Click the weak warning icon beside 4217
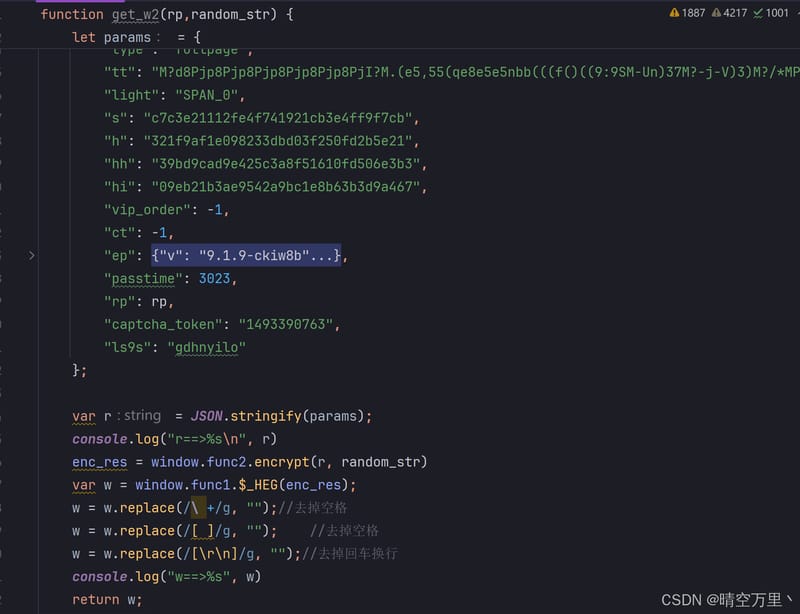This screenshot has height=614, width=800. [x=716, y=13]
